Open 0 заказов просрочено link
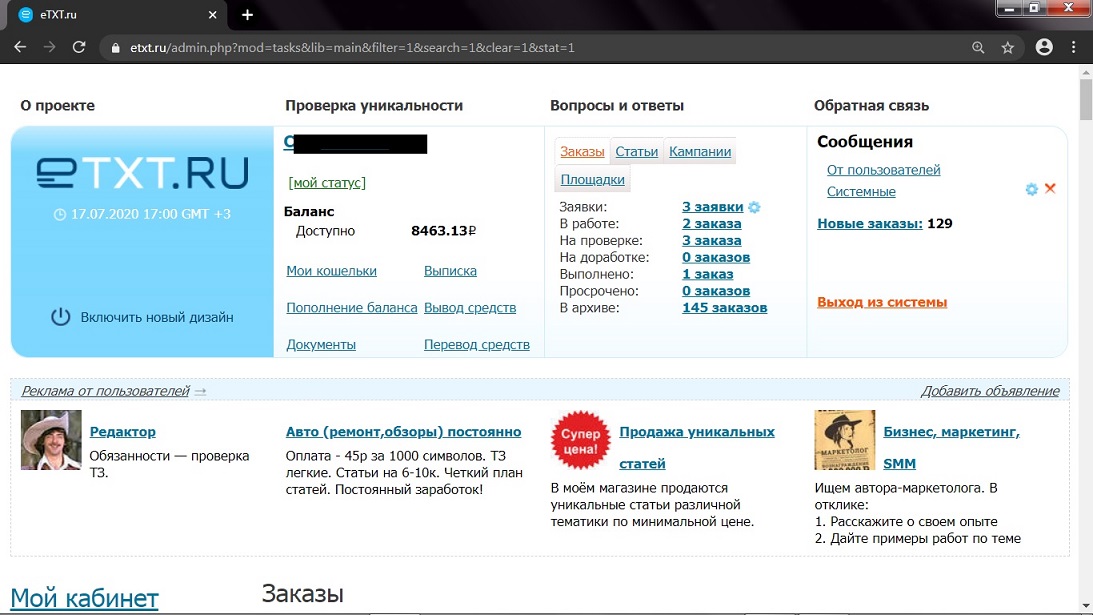Image resolution: width=1093 pixels, height=615 pixels. click(716, 291)
